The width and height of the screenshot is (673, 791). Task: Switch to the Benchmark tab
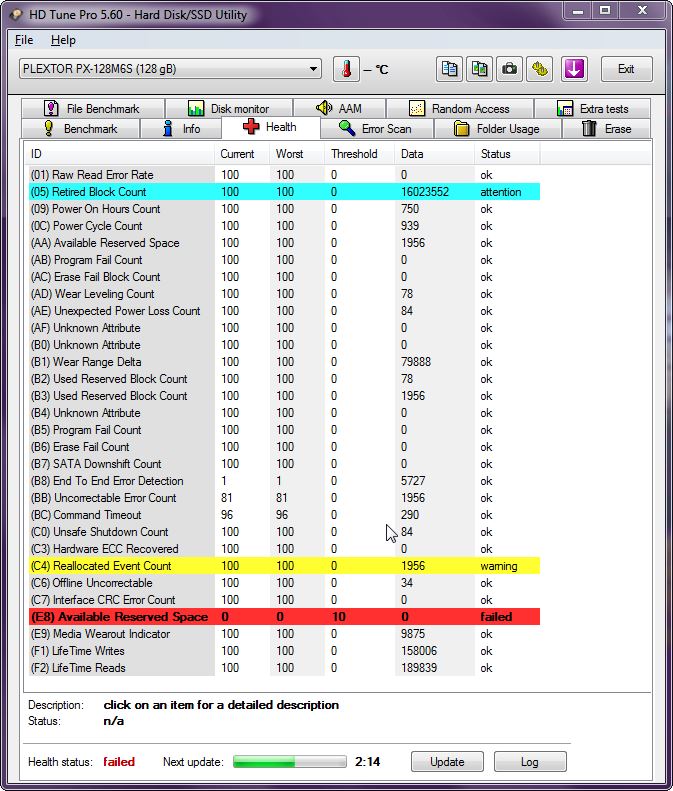pyautogui.click(x=81, y=129)
